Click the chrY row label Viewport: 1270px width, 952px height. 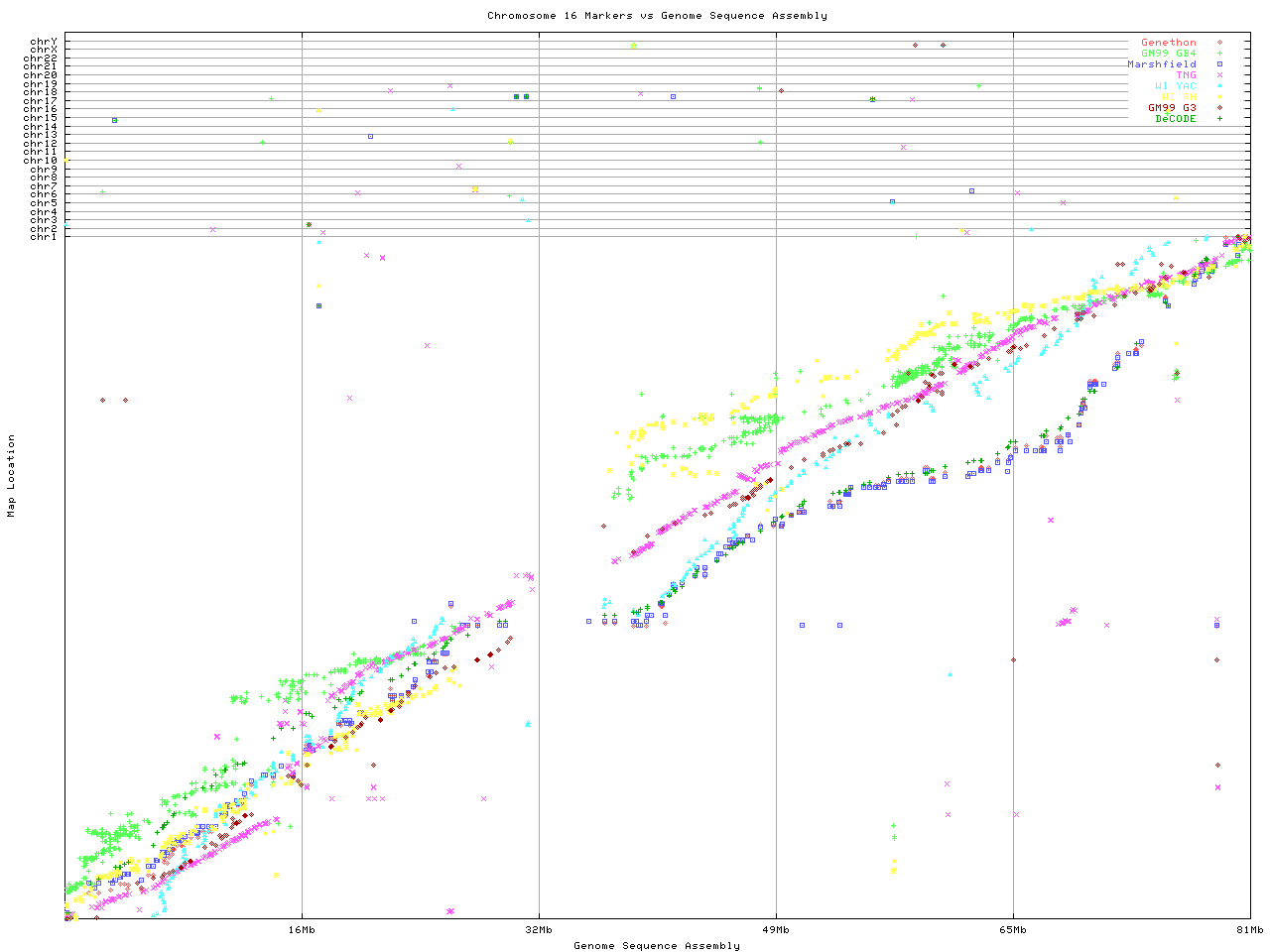tap(44, 41)
